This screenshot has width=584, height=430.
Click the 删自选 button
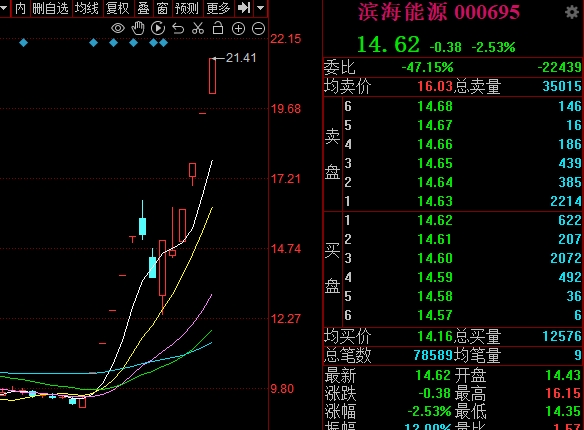click(50, 8)
